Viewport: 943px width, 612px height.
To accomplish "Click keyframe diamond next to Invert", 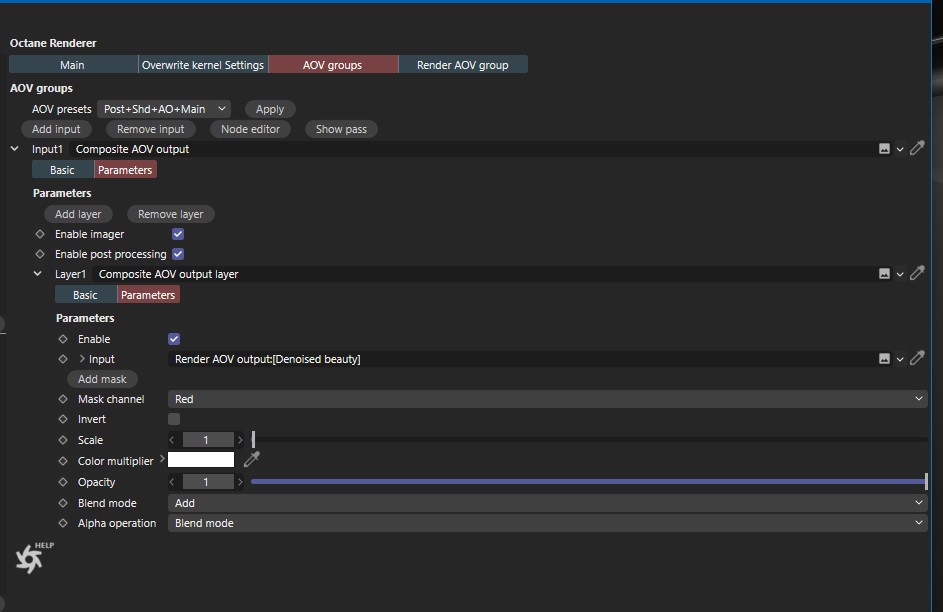I will point(63,419).
